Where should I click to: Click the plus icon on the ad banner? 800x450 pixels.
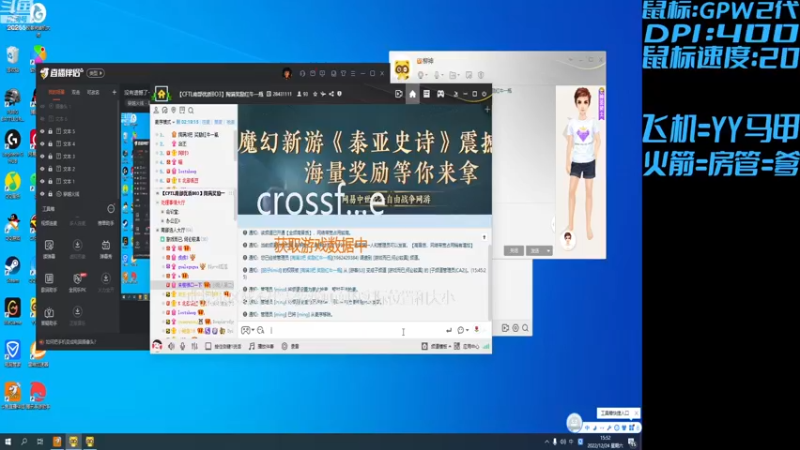click(487, 109)
